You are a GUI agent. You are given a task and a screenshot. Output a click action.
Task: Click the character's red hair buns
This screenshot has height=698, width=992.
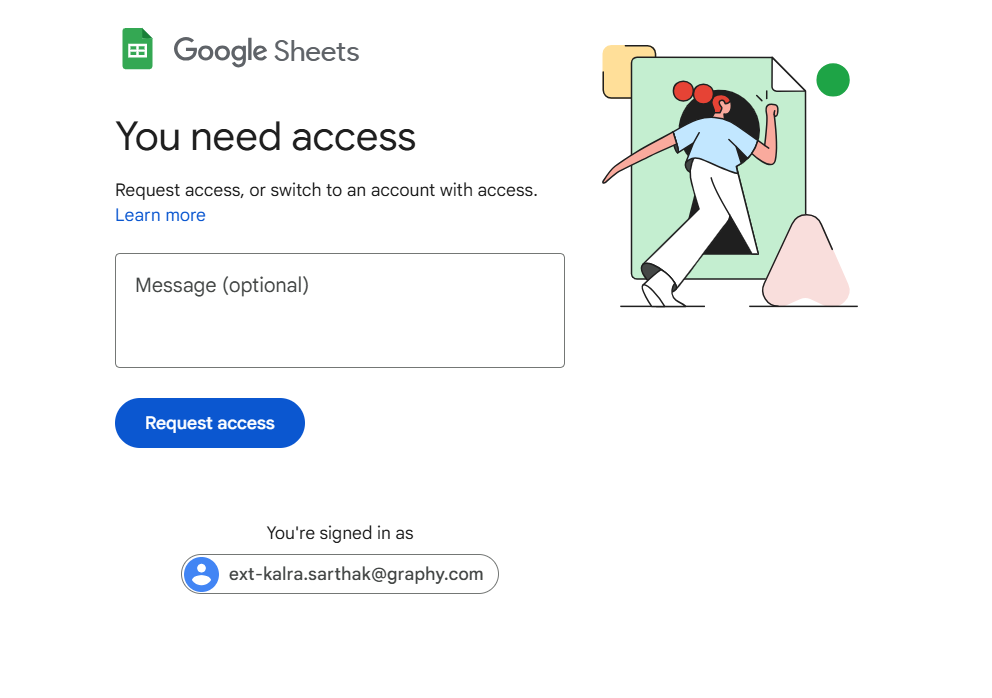[x=692, y=92]
